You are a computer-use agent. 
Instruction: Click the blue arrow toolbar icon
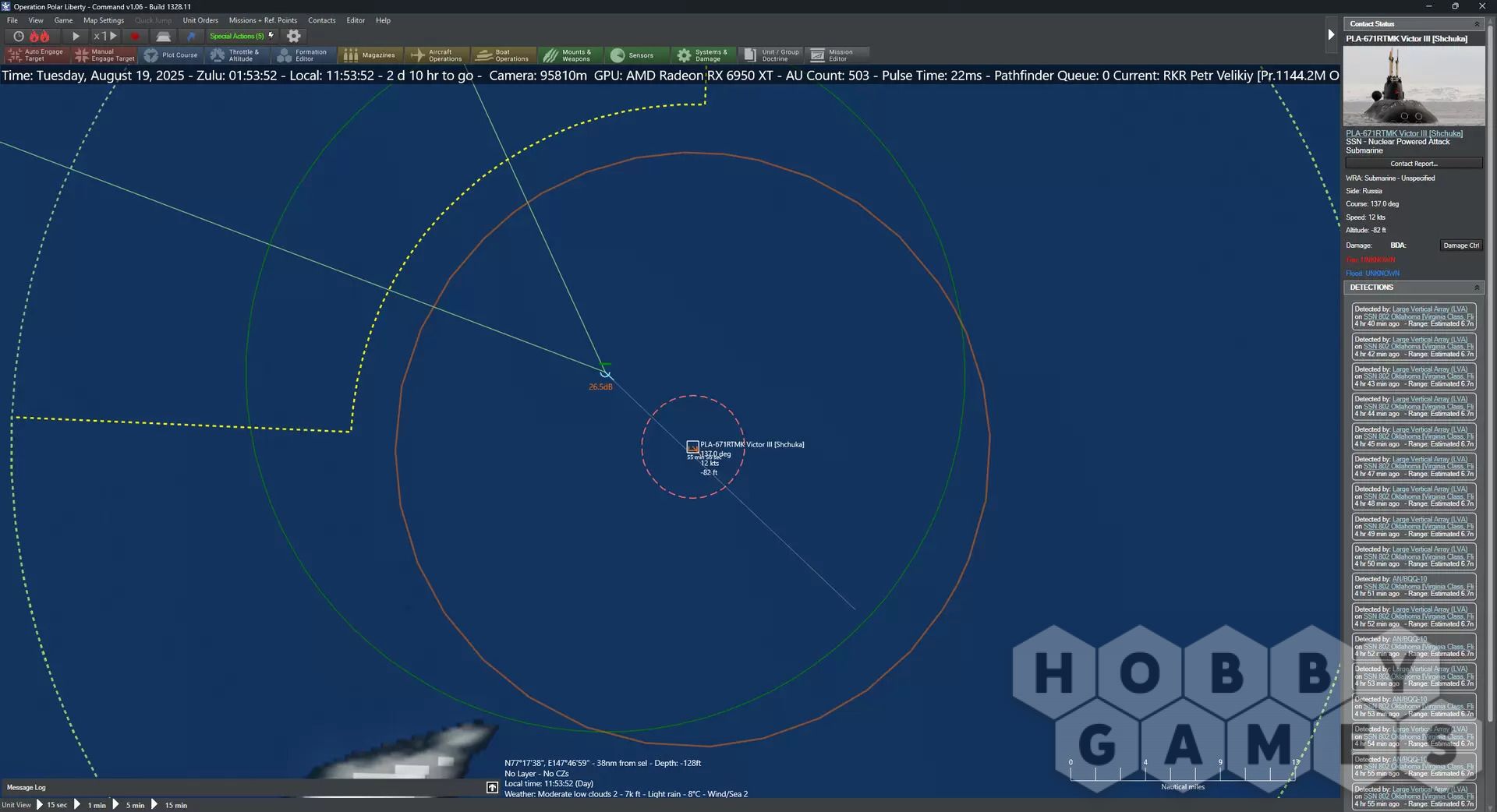click(191, 36)
